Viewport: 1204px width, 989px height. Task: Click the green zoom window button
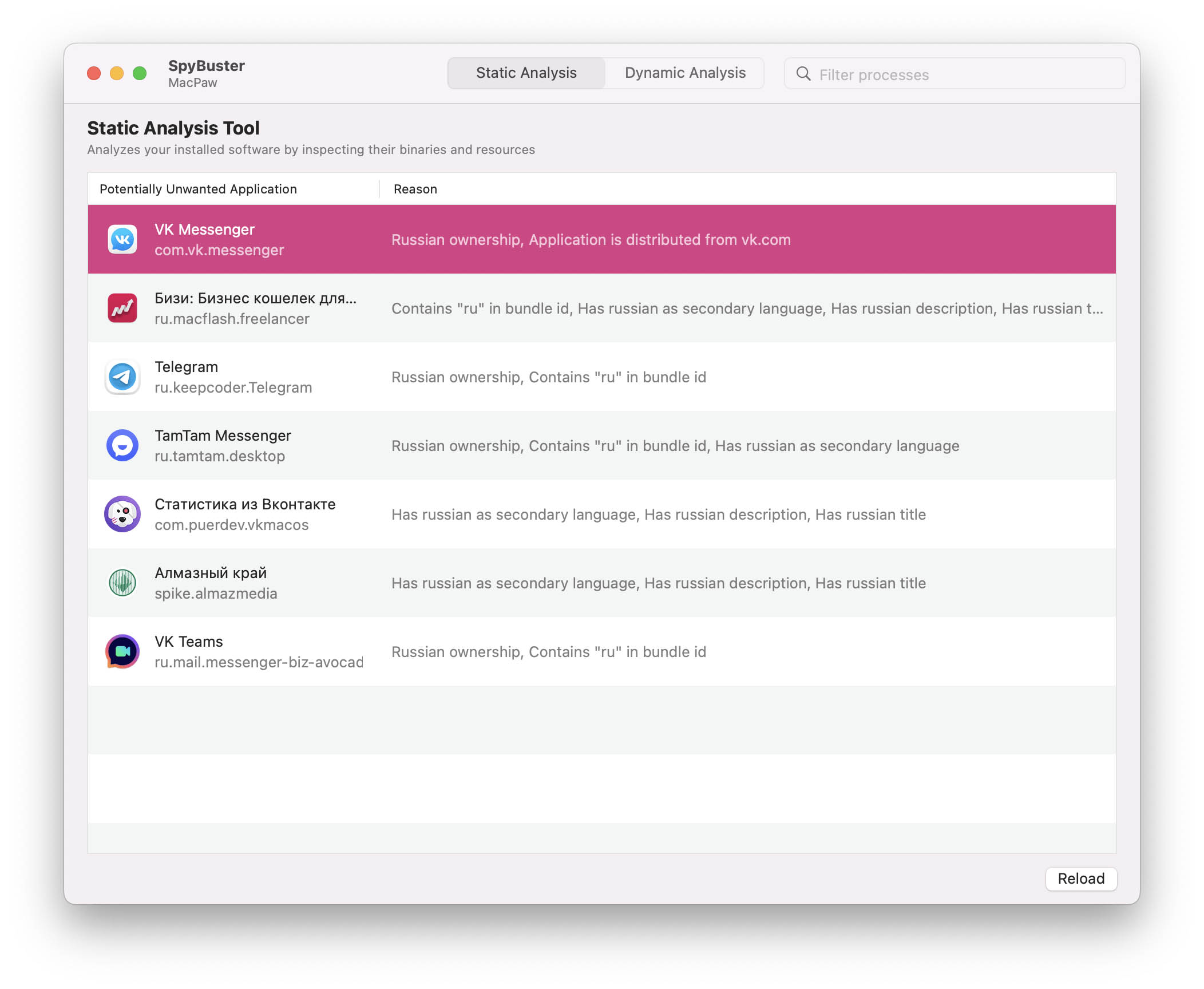click(x=140, y=74)
